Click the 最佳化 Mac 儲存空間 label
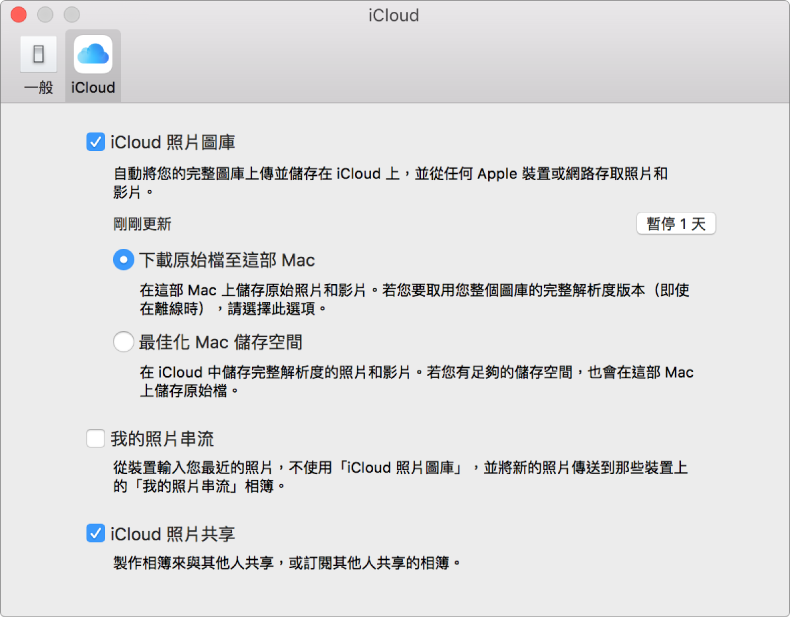Viewport: 790px width, 617px height. pos(221,342)
